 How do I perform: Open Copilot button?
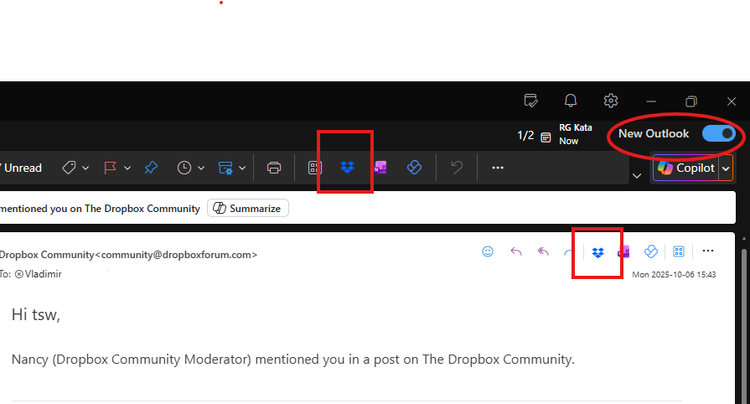[x=686, y=168]
